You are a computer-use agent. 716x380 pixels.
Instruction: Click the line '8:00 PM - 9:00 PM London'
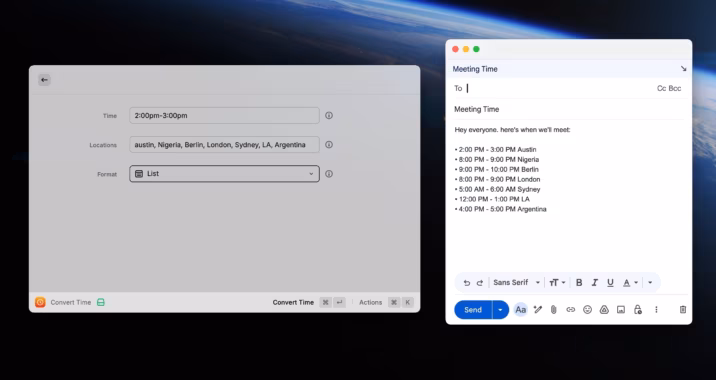point(497,179)
